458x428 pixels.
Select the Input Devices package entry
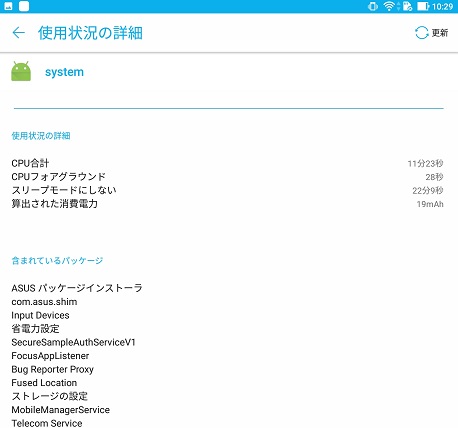[x=40, y=315]
